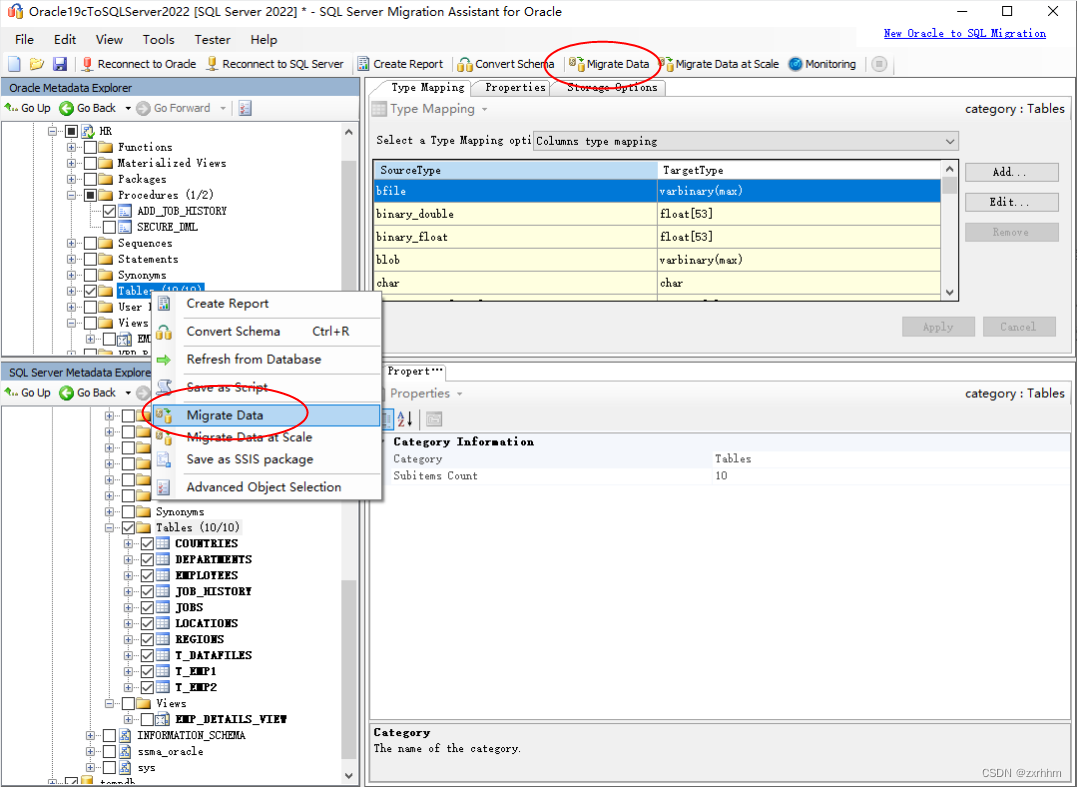This screenshot has height=787, width=1077.
Task: Click the Edit... button
Action: point(1011,202)
